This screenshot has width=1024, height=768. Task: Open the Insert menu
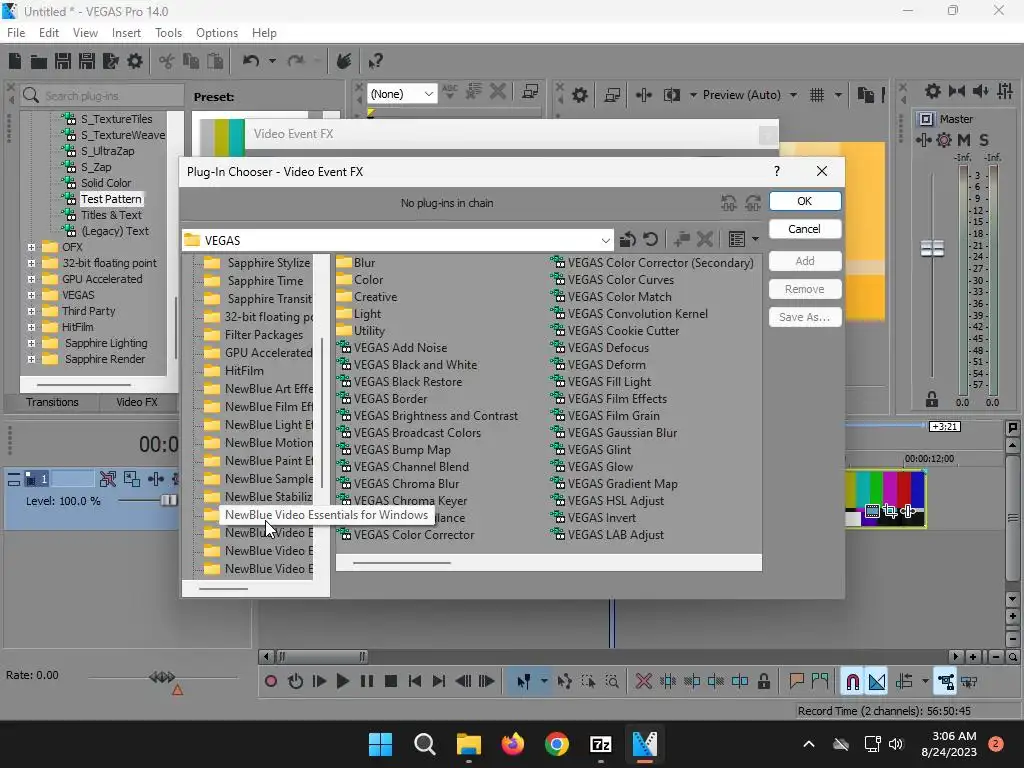click(x=126, y=33)
